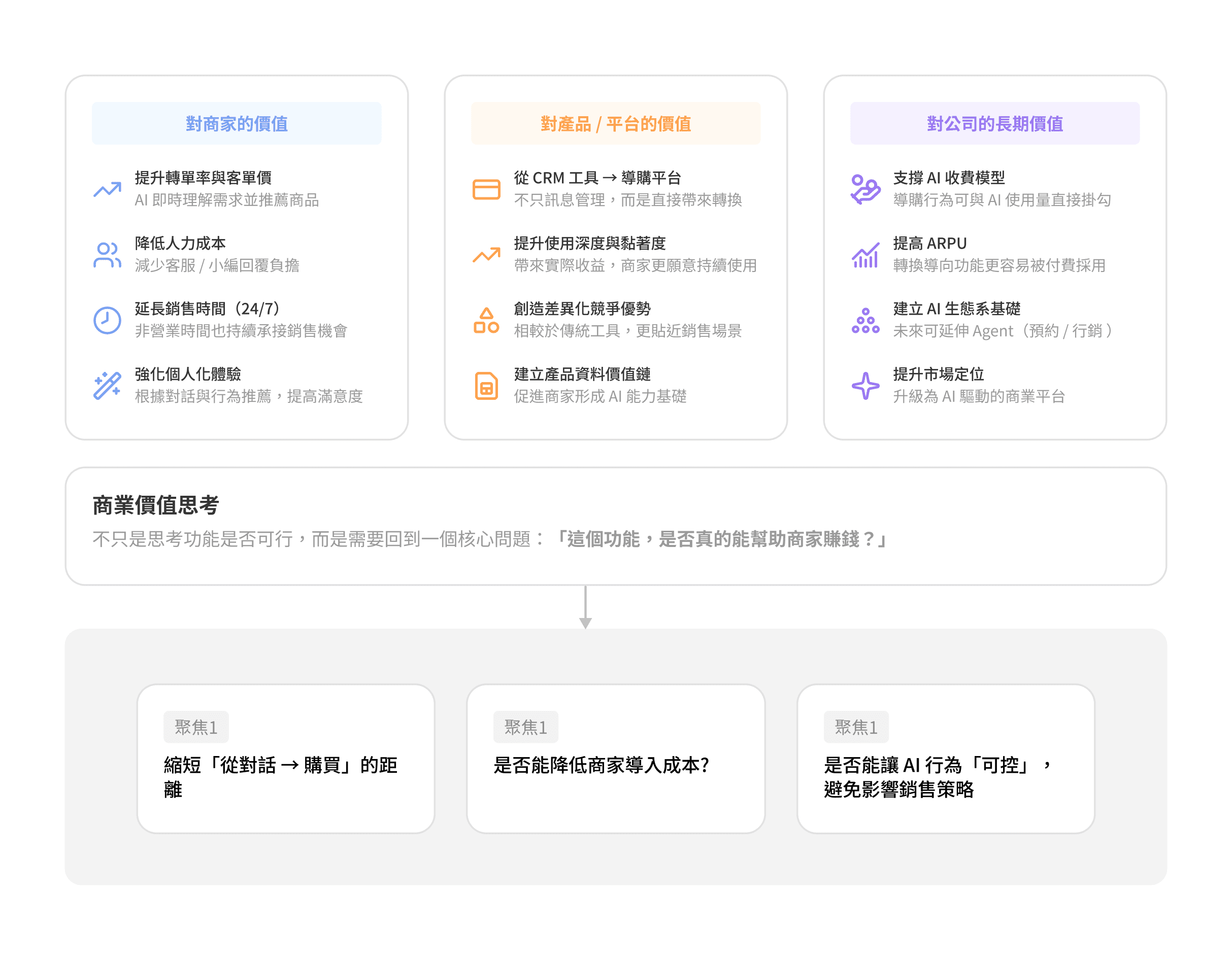Click the downward arrow connector below the 商業價值思考 box
Viewport: 1232px width, 960px height.
585,608
